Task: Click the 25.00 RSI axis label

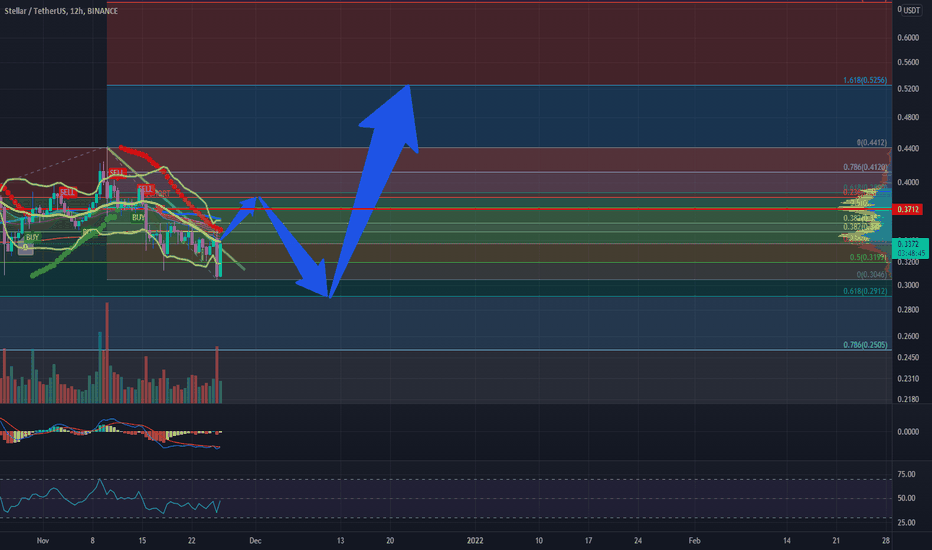Action: coord(906,523)
